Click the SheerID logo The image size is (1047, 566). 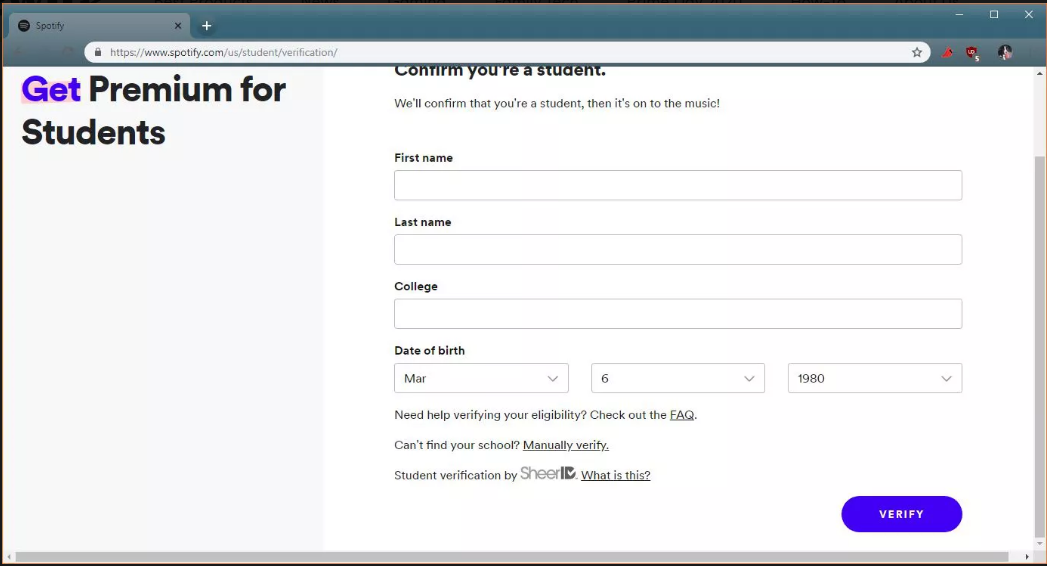[x=548, y=473]
